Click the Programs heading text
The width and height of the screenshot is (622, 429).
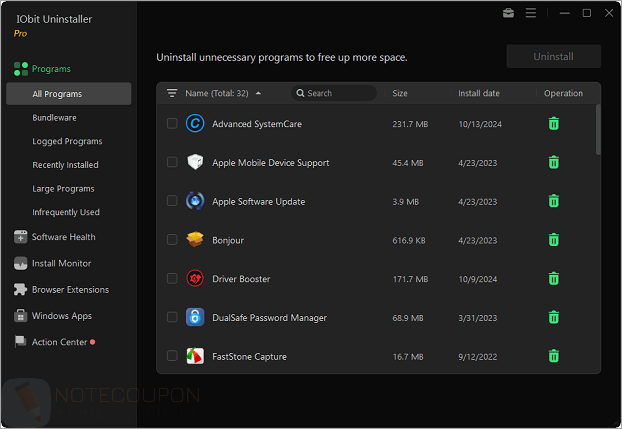tap(51, 69)
